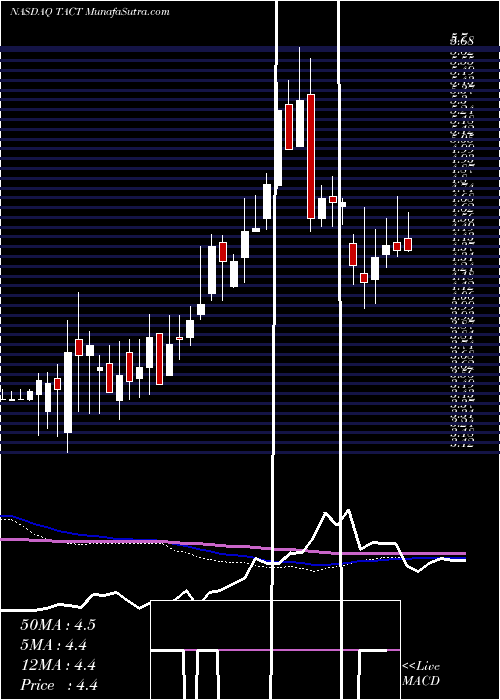The height and width of the screenshot is (700, 500).
Task: Click the top price axis value 5.68
Action: [x=462, y=41]
